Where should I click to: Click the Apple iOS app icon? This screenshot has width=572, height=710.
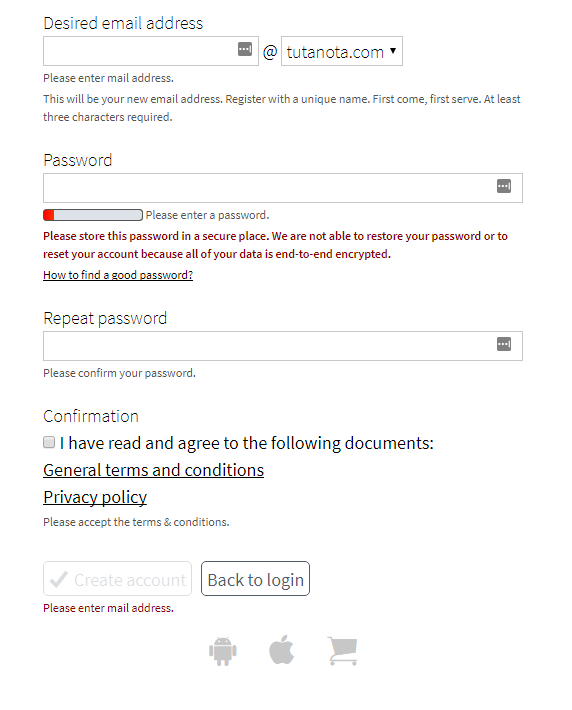(x=281, y=650)
